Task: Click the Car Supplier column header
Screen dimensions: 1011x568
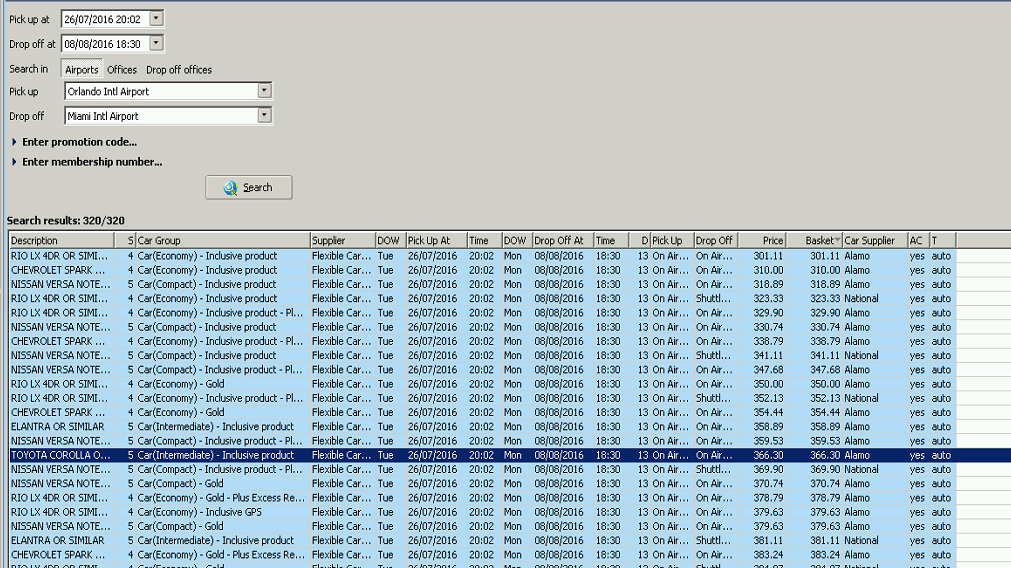Action: [x=870, y=241]
